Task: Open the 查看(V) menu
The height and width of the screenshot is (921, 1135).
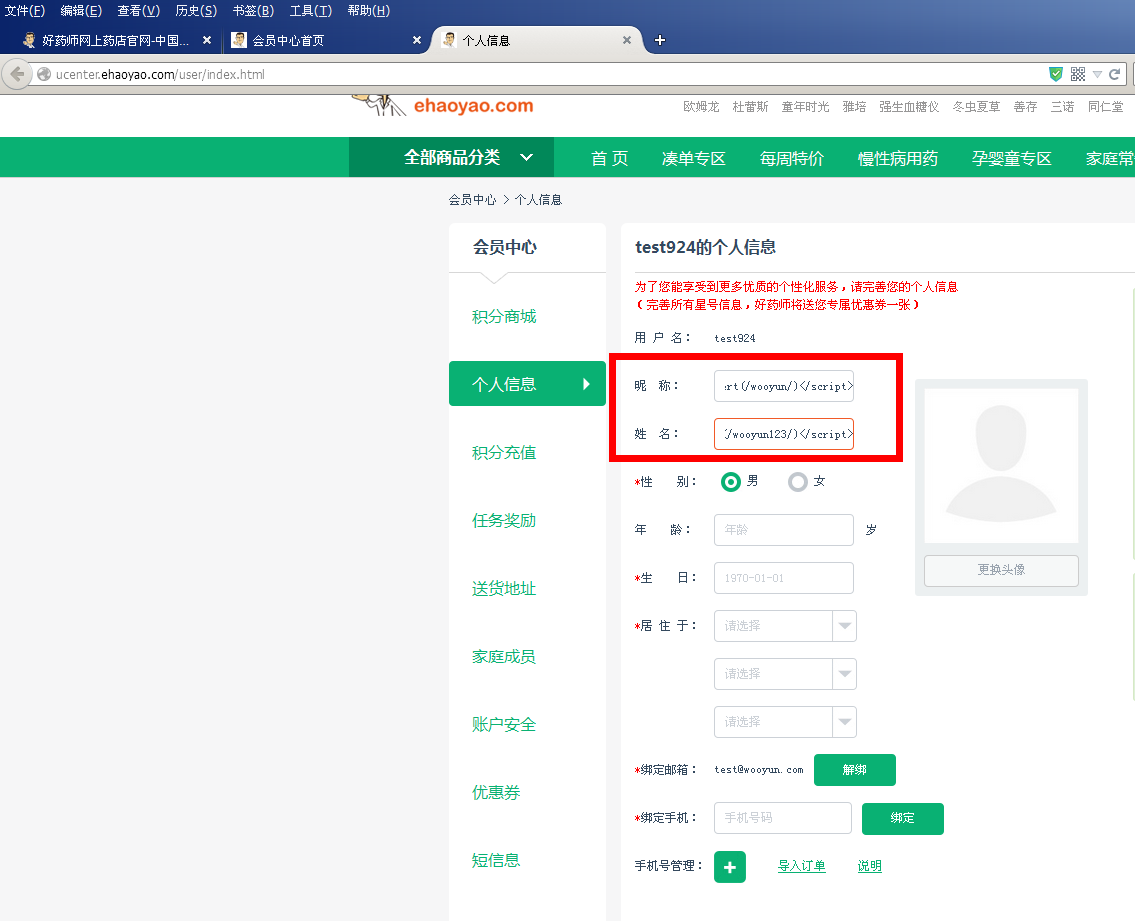Action: click(x=138, y=11)
